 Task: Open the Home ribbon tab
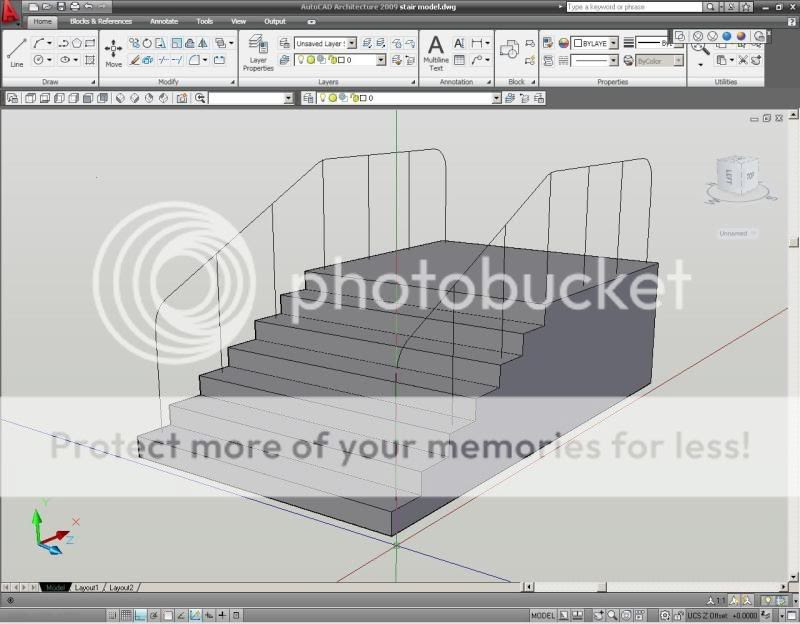point(42,21)
